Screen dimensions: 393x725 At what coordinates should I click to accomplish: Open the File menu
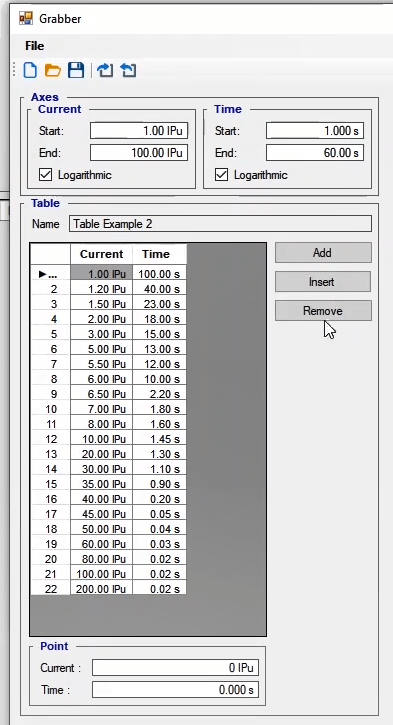35,46
